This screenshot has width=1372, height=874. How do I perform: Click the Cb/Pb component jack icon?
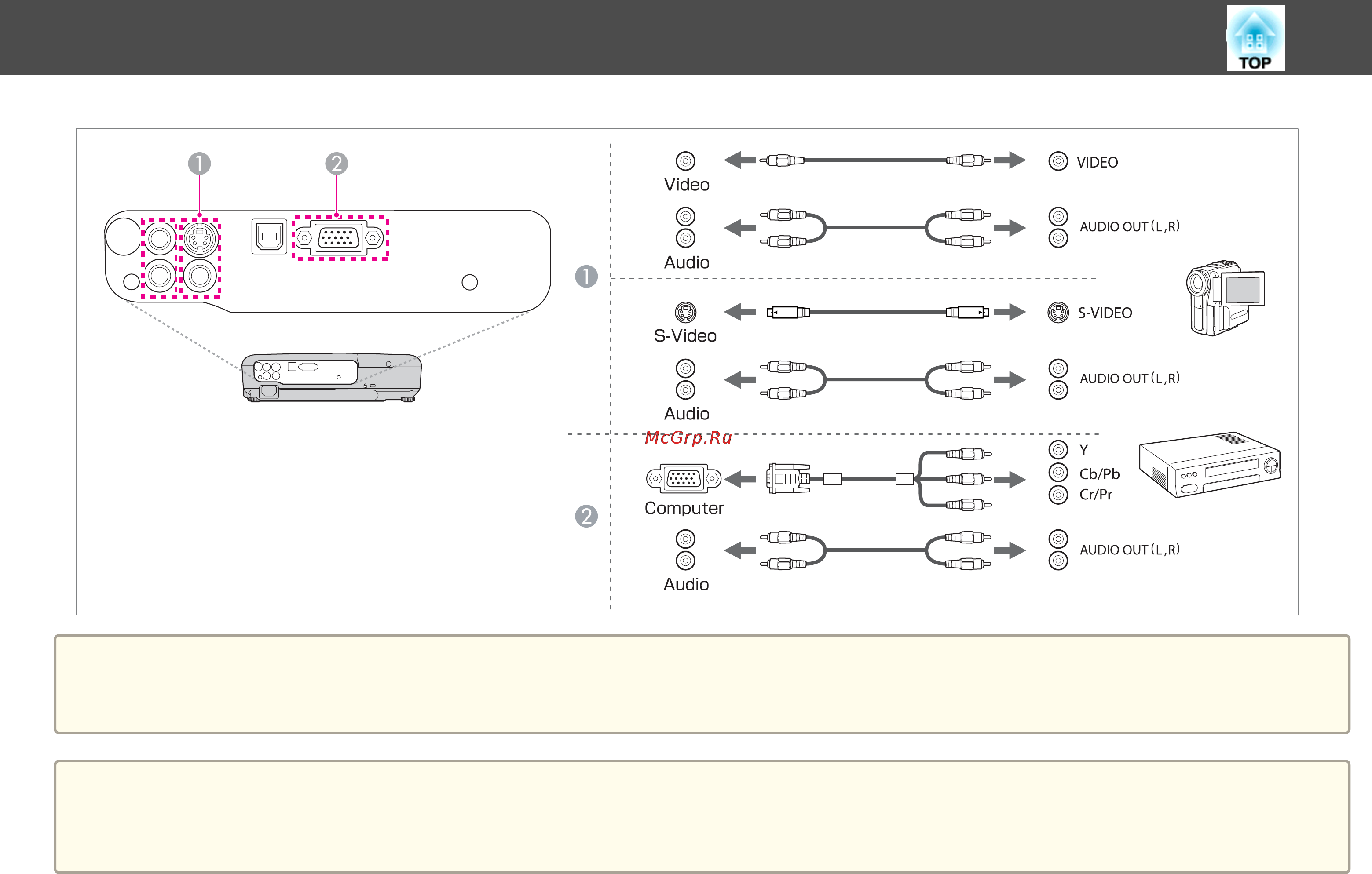pos(1058,472)
